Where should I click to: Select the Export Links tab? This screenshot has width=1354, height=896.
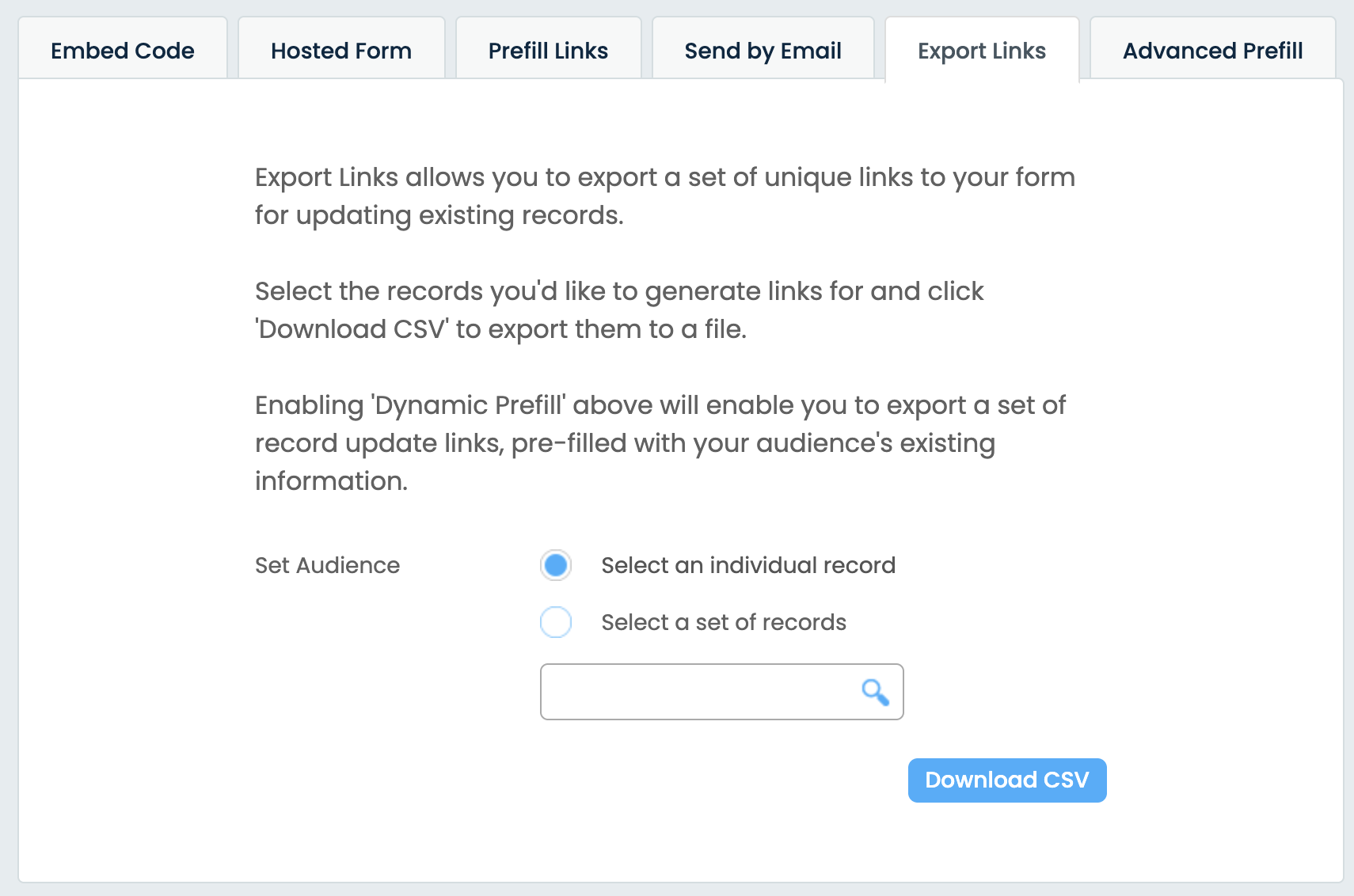coord(981,51)
